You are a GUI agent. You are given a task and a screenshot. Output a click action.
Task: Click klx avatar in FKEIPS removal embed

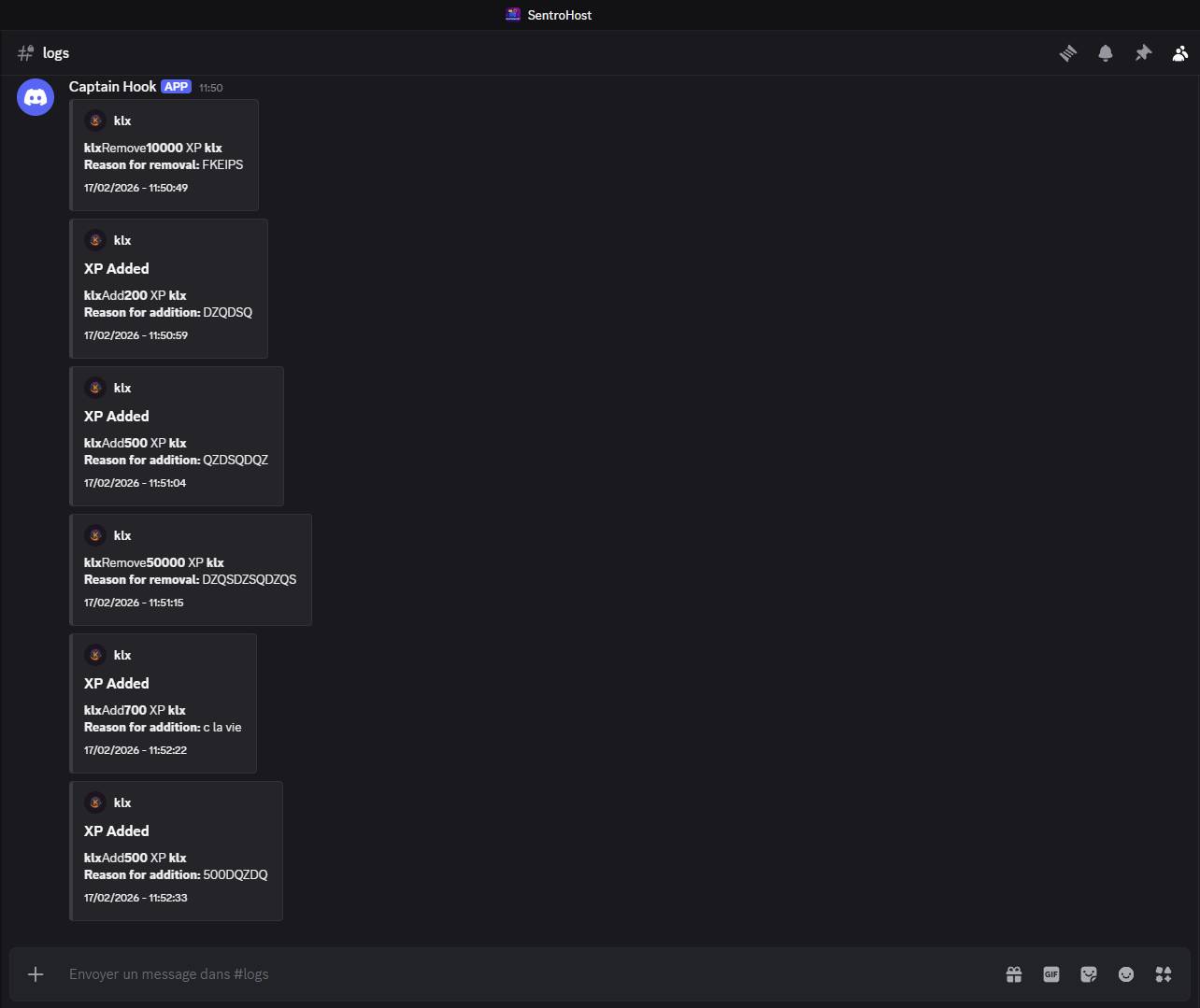pos(95,121)
